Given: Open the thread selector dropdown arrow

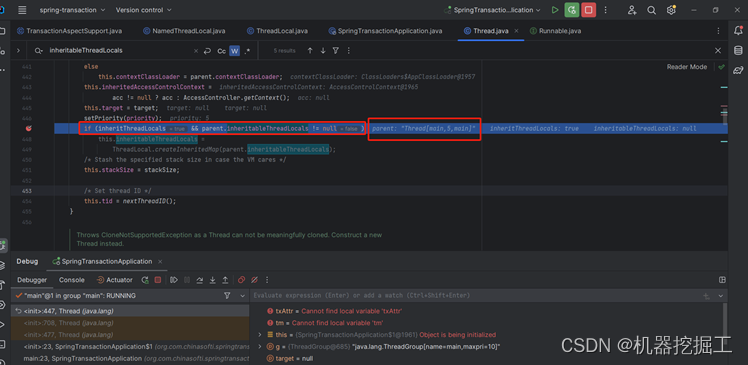Looking at the screenshot, I should [x=242, y=296].
